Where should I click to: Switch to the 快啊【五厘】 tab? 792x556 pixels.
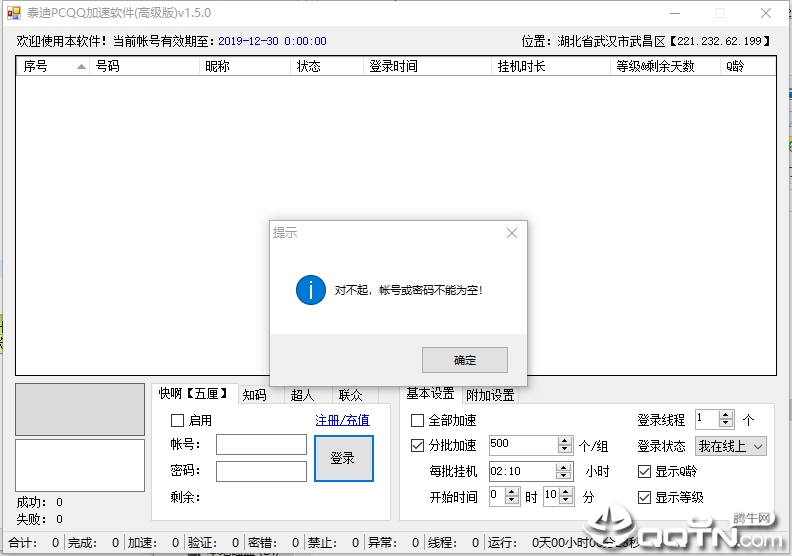pos(194,393)
